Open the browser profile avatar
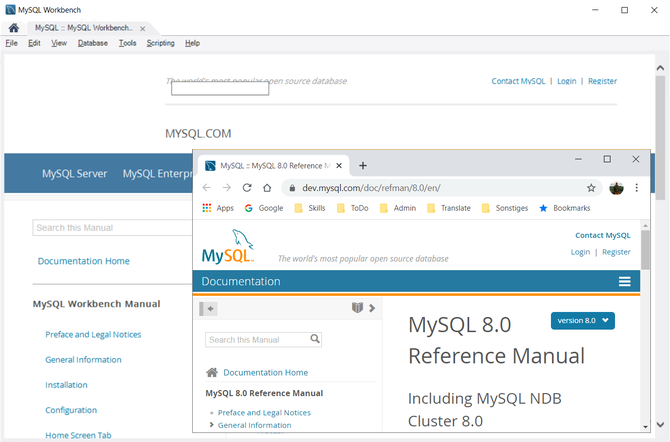Image resolution: width=670 pixels, height=442 pixels. (616, 188)
